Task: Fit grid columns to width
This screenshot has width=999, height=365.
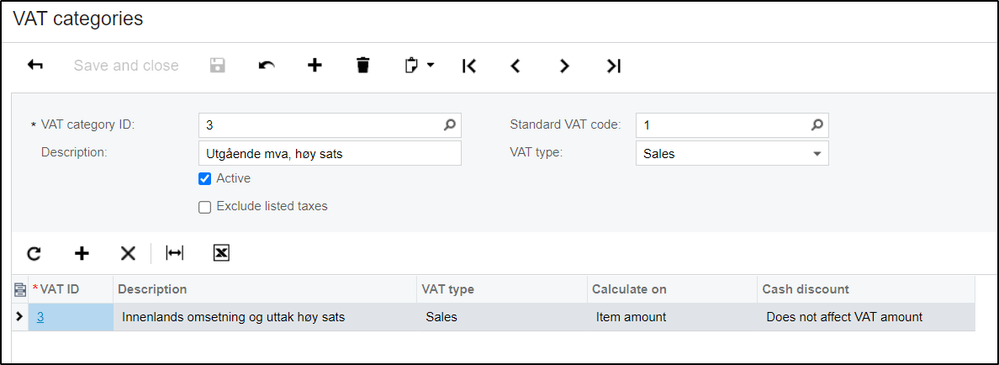Action: point(174,254)
